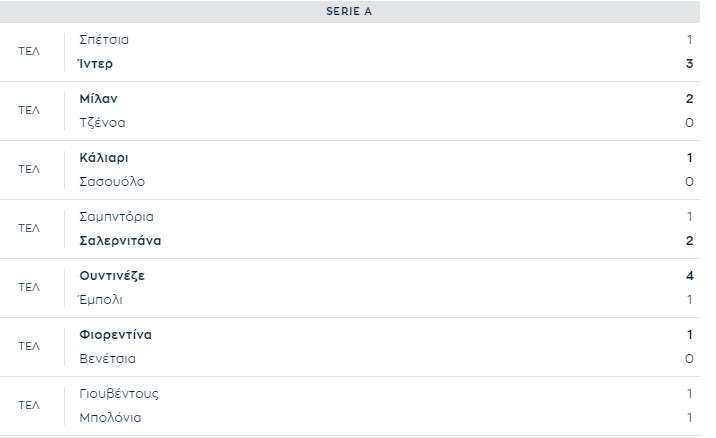Click the Γιουβέντους team name
716x438 pixels.
click(x=119, y=394)
